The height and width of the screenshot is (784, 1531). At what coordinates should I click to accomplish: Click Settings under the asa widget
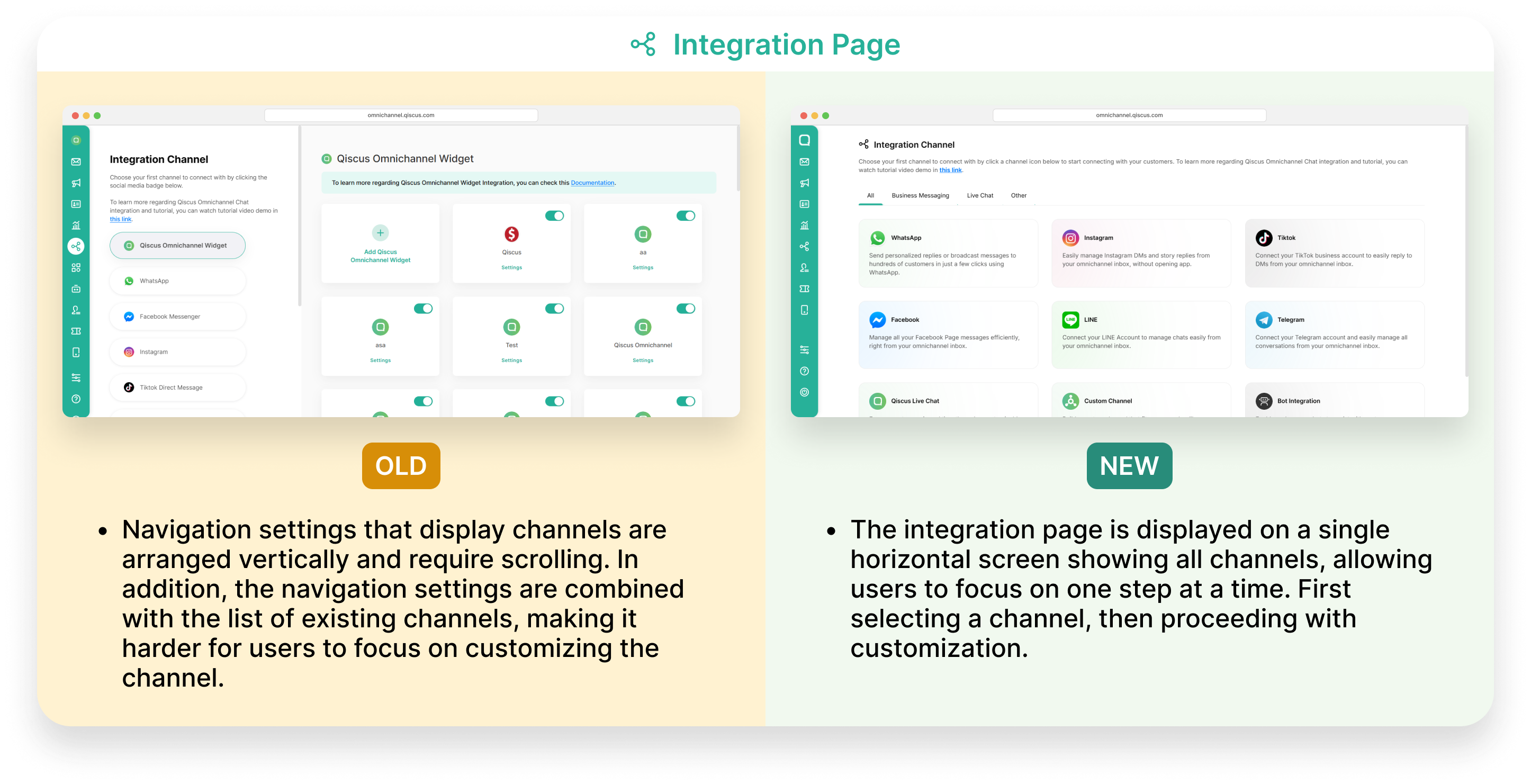tap(381, 360)
